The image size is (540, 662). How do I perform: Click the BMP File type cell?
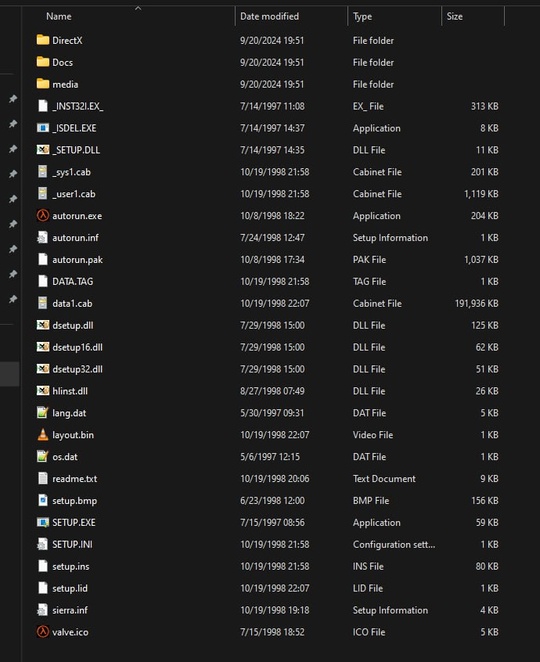click(371, 501)
